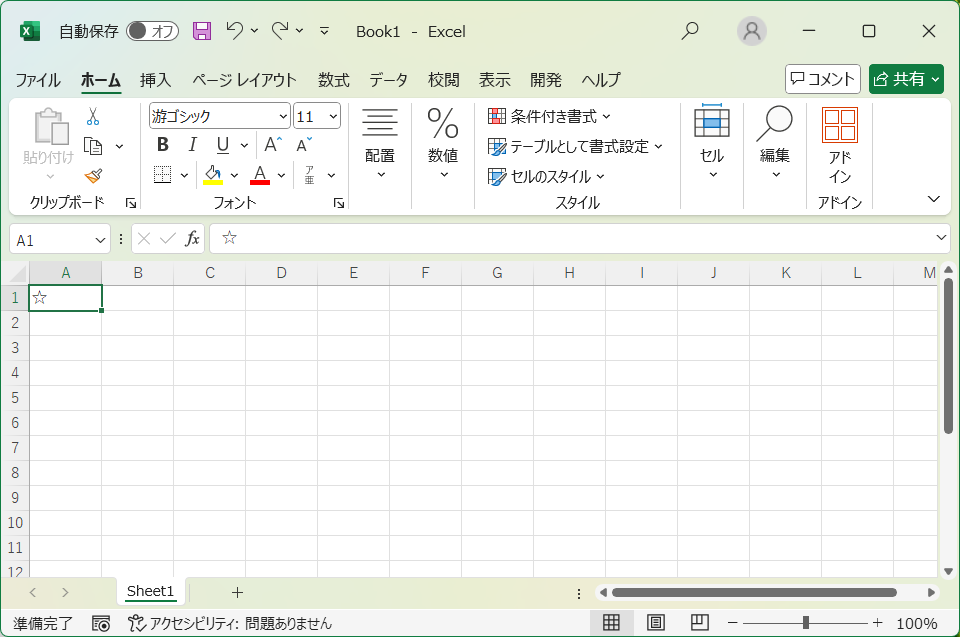The height and width of the screenshot is (637, 960).
Task: Toggle Bold formatting
Action: pos(163,145)
